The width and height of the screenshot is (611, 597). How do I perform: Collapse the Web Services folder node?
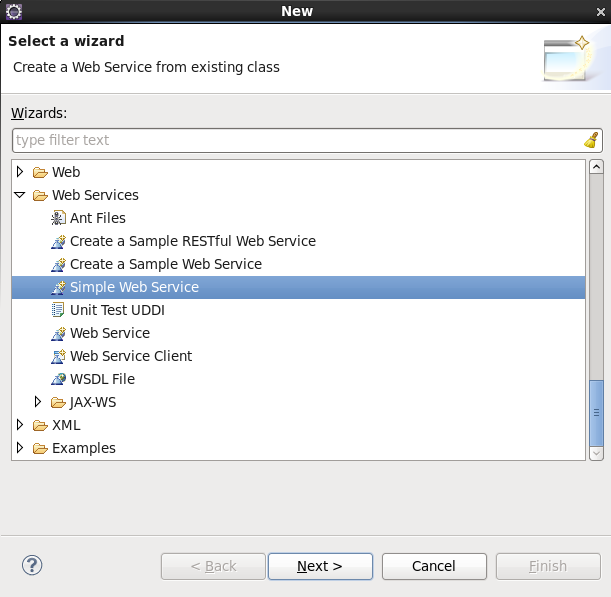19,195
